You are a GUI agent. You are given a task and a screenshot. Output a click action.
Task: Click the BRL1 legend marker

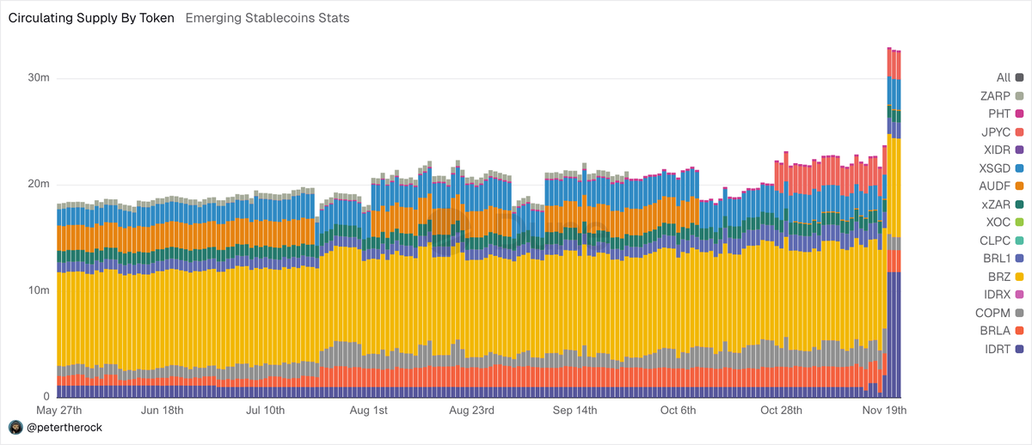pos(1019,259)
